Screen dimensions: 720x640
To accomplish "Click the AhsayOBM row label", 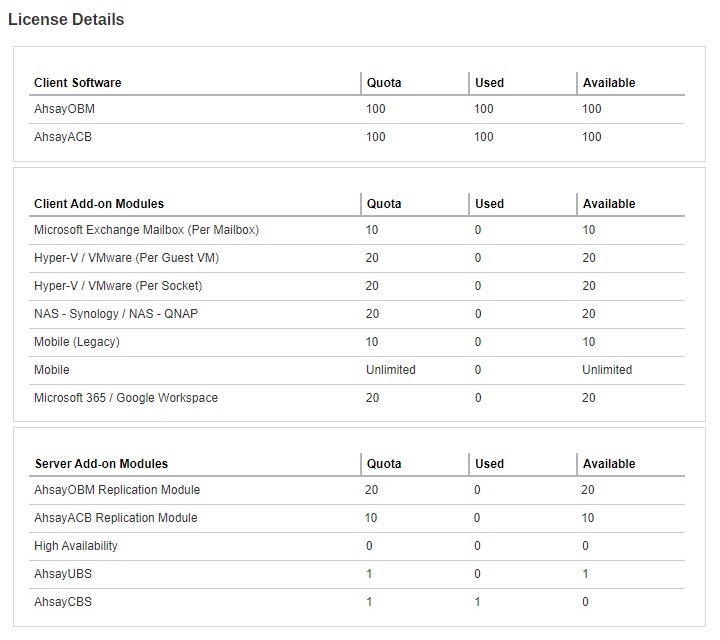I will (64, 109).
